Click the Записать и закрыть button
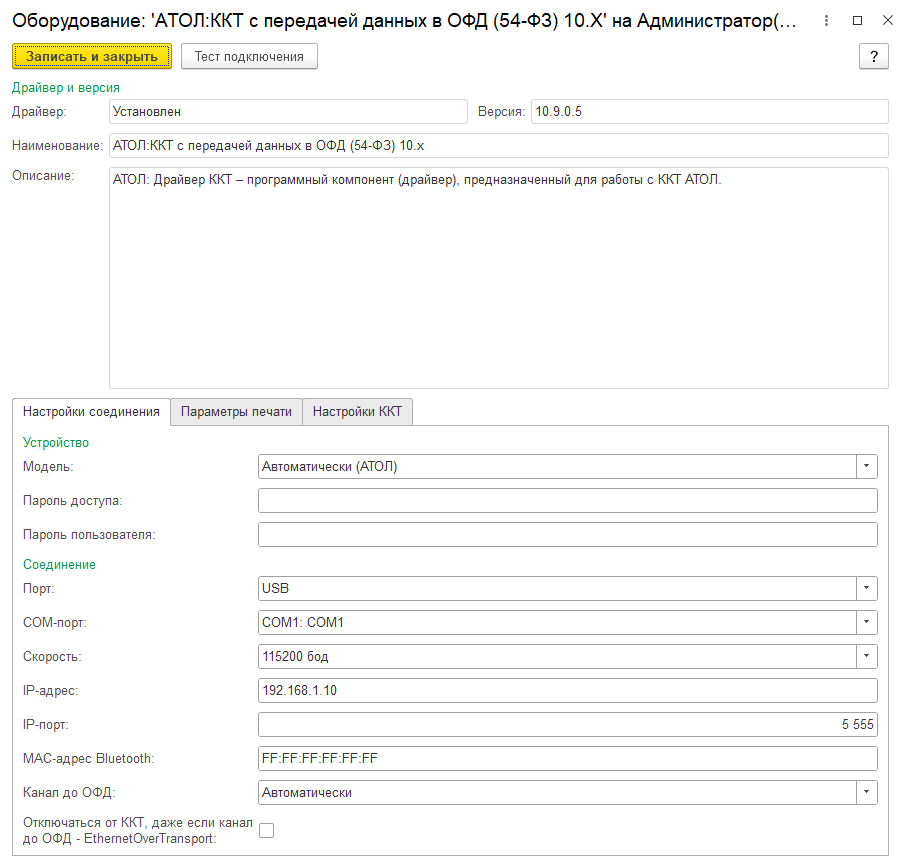This screenshot has width=908, height=859. point(91,56)
